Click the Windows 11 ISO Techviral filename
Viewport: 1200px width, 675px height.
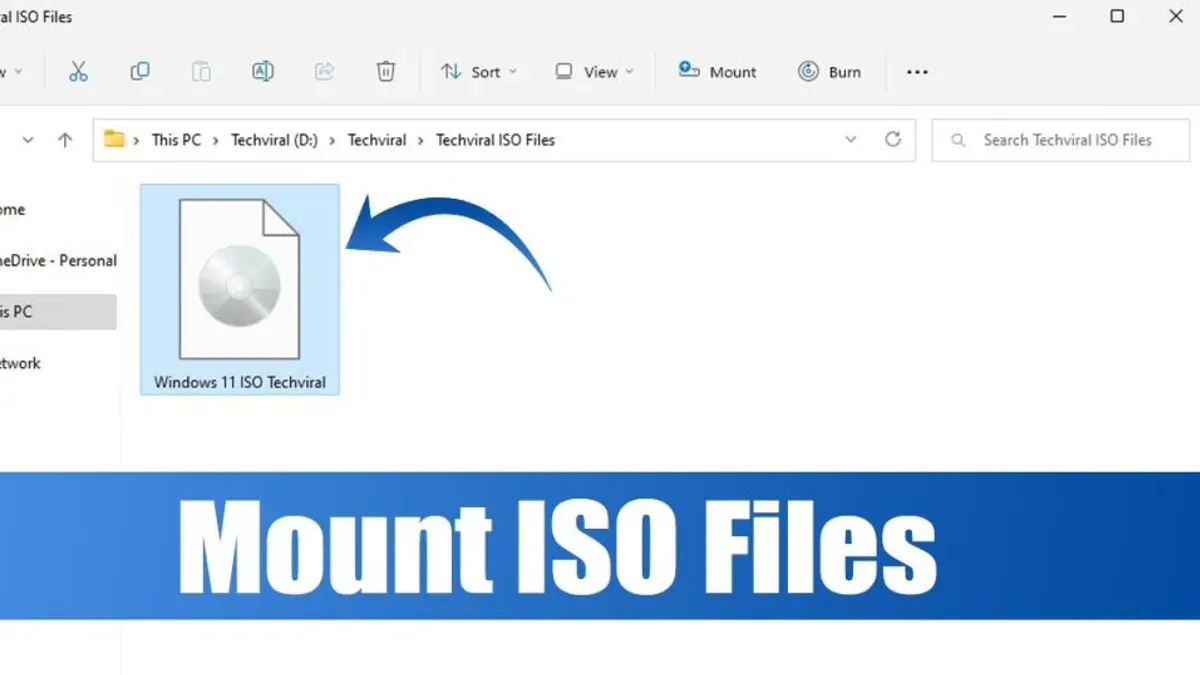[240, 382]
